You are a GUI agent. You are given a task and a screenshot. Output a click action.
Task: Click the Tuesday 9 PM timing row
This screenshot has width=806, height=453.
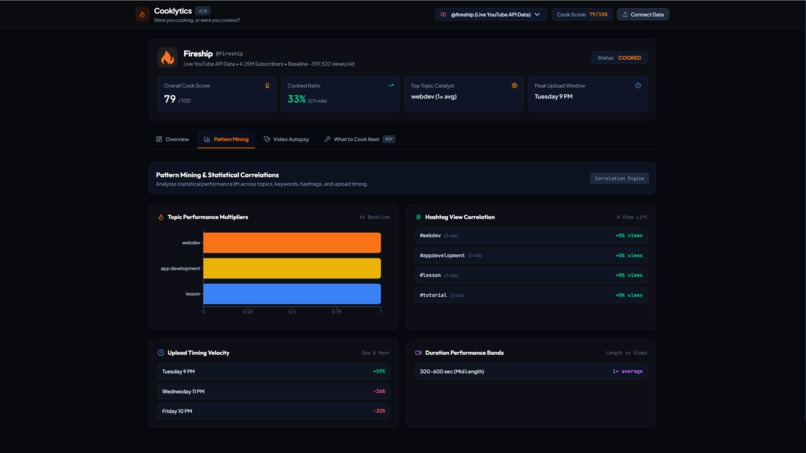273,371
